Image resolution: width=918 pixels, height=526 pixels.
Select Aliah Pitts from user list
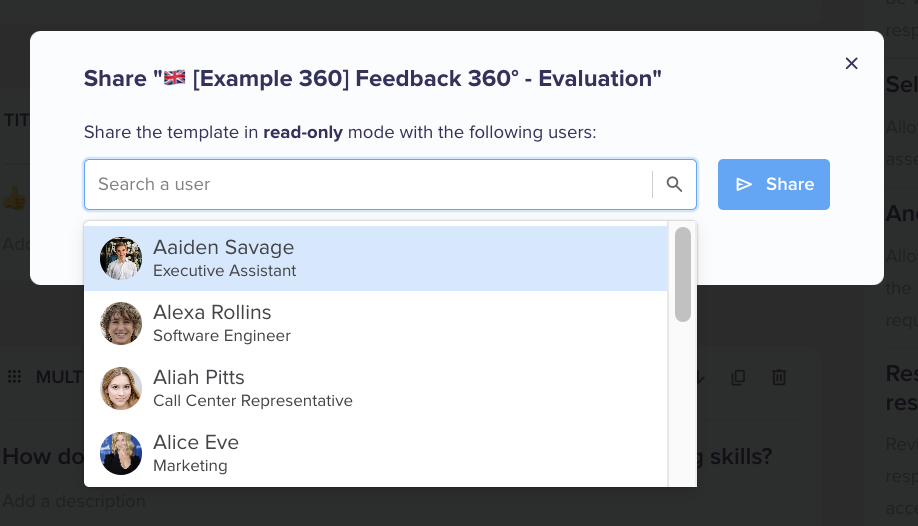[376, 388]
